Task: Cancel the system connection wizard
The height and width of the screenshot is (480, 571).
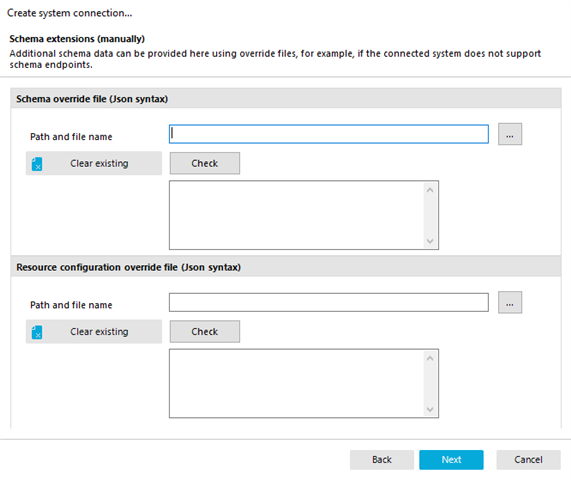Action: pos(528,460)
